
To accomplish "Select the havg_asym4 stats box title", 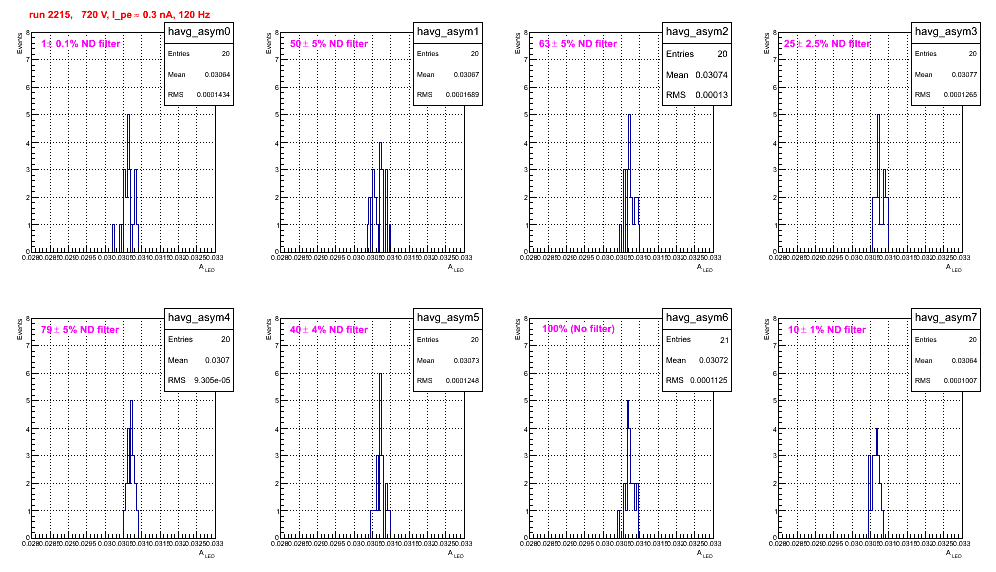I will pyautogui.click(x=199, y=317).
